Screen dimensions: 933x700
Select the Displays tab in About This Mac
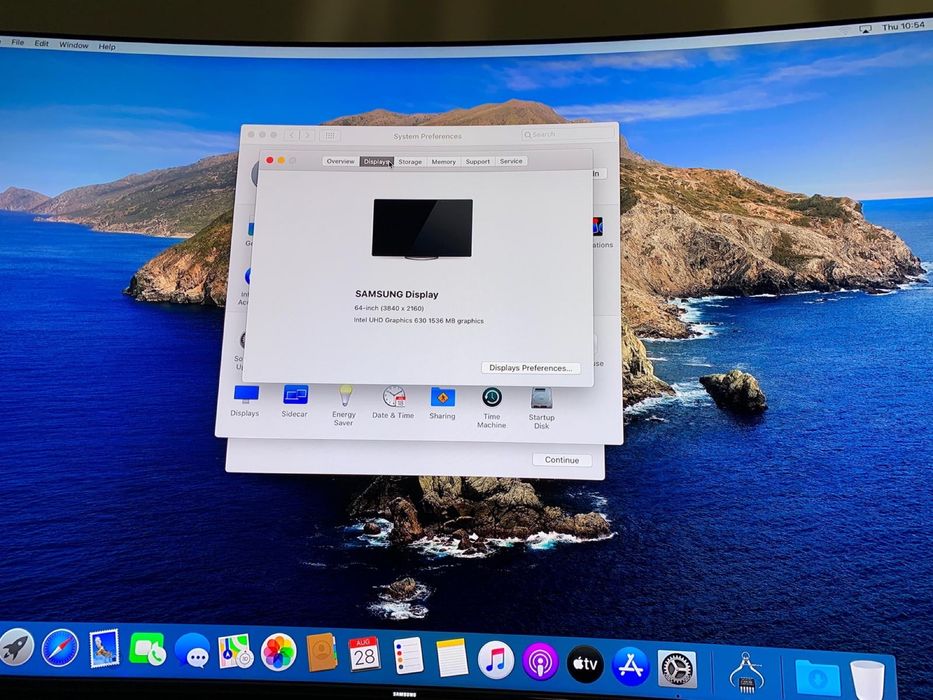click(377, 161)
